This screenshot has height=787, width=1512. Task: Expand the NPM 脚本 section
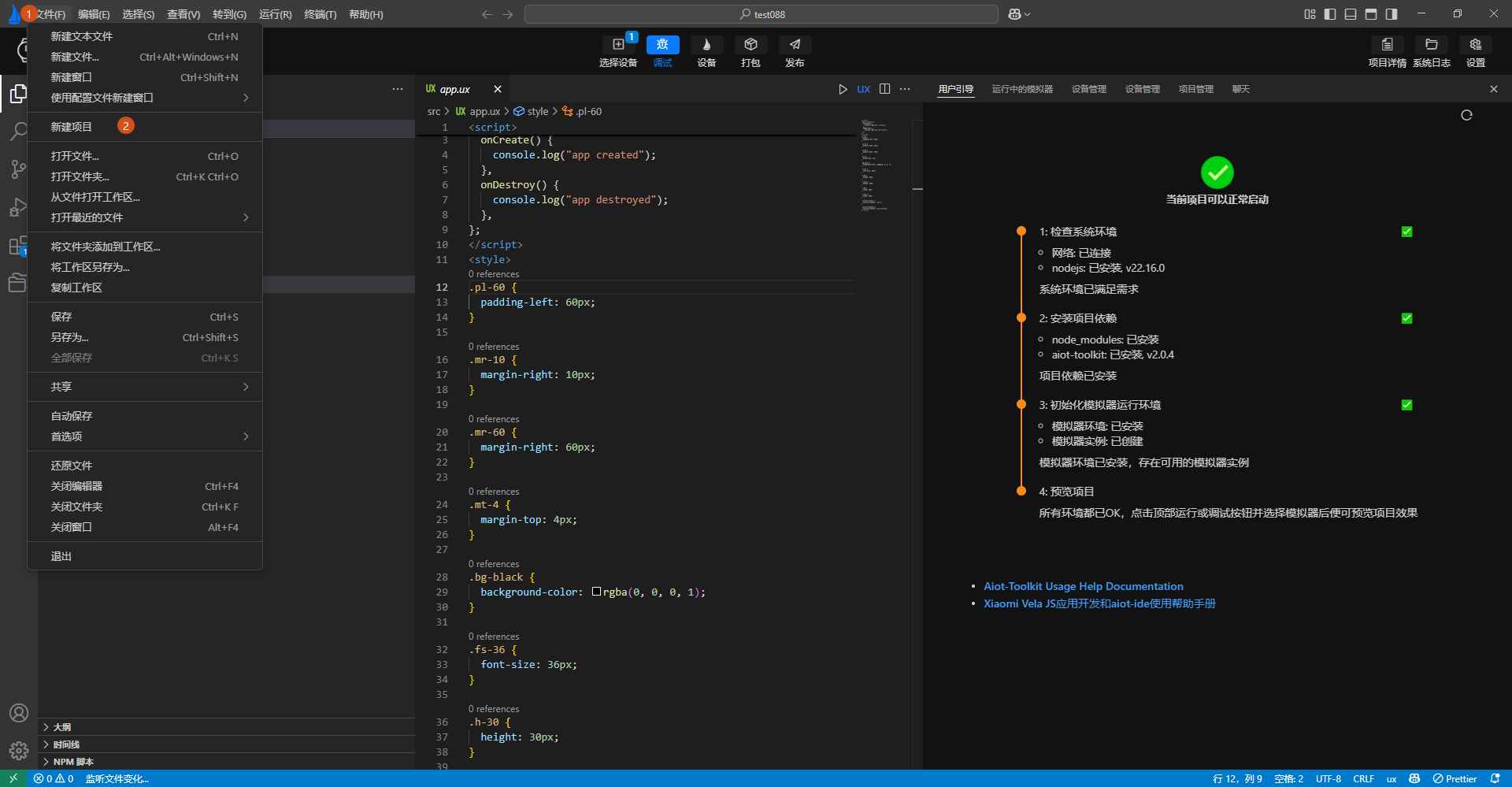pos(73,762)
